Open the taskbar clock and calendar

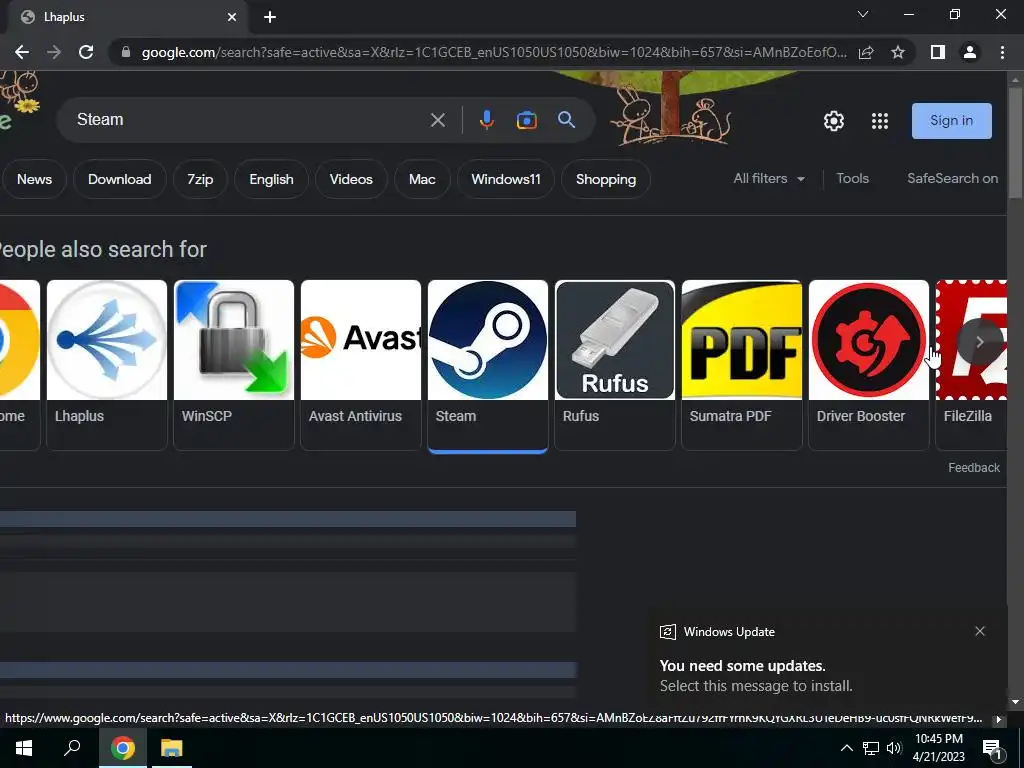(938, 748)
